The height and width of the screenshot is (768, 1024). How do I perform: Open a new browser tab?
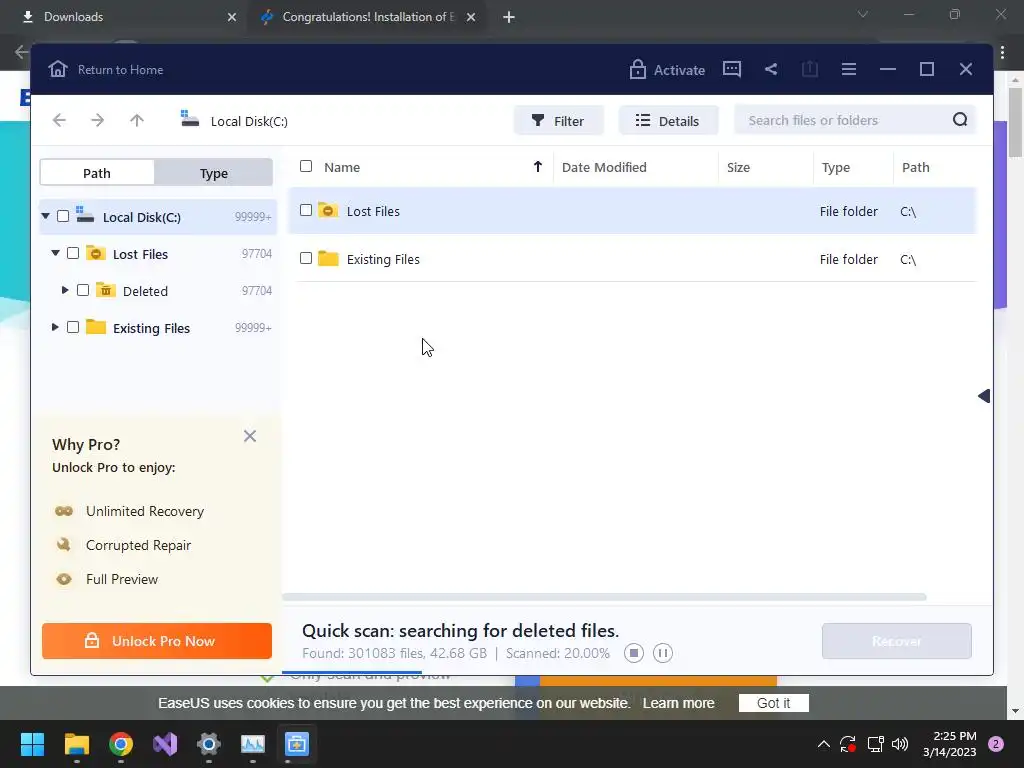point(509,18)
